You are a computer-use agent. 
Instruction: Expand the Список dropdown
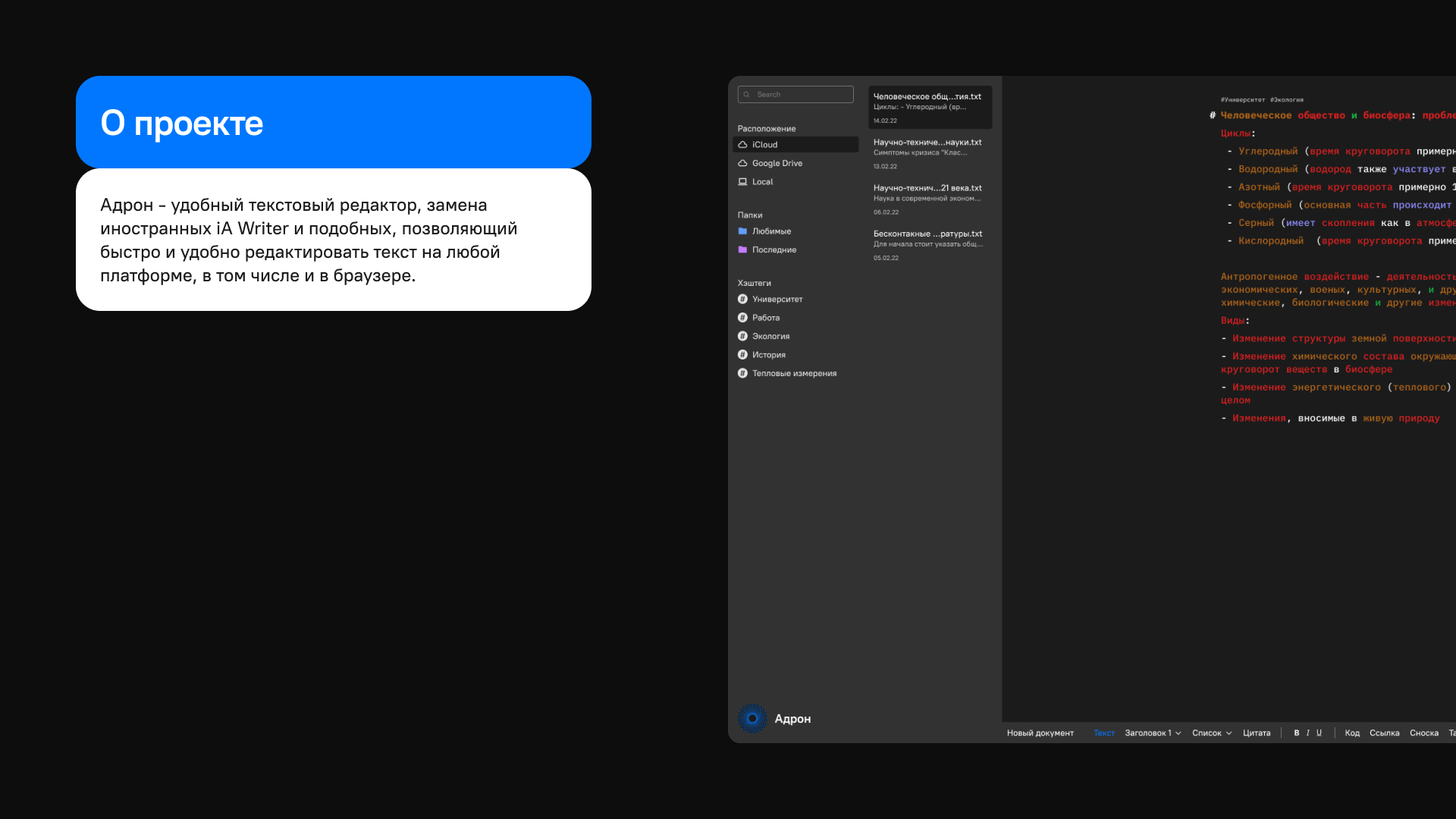click(x=1211, y=733)
